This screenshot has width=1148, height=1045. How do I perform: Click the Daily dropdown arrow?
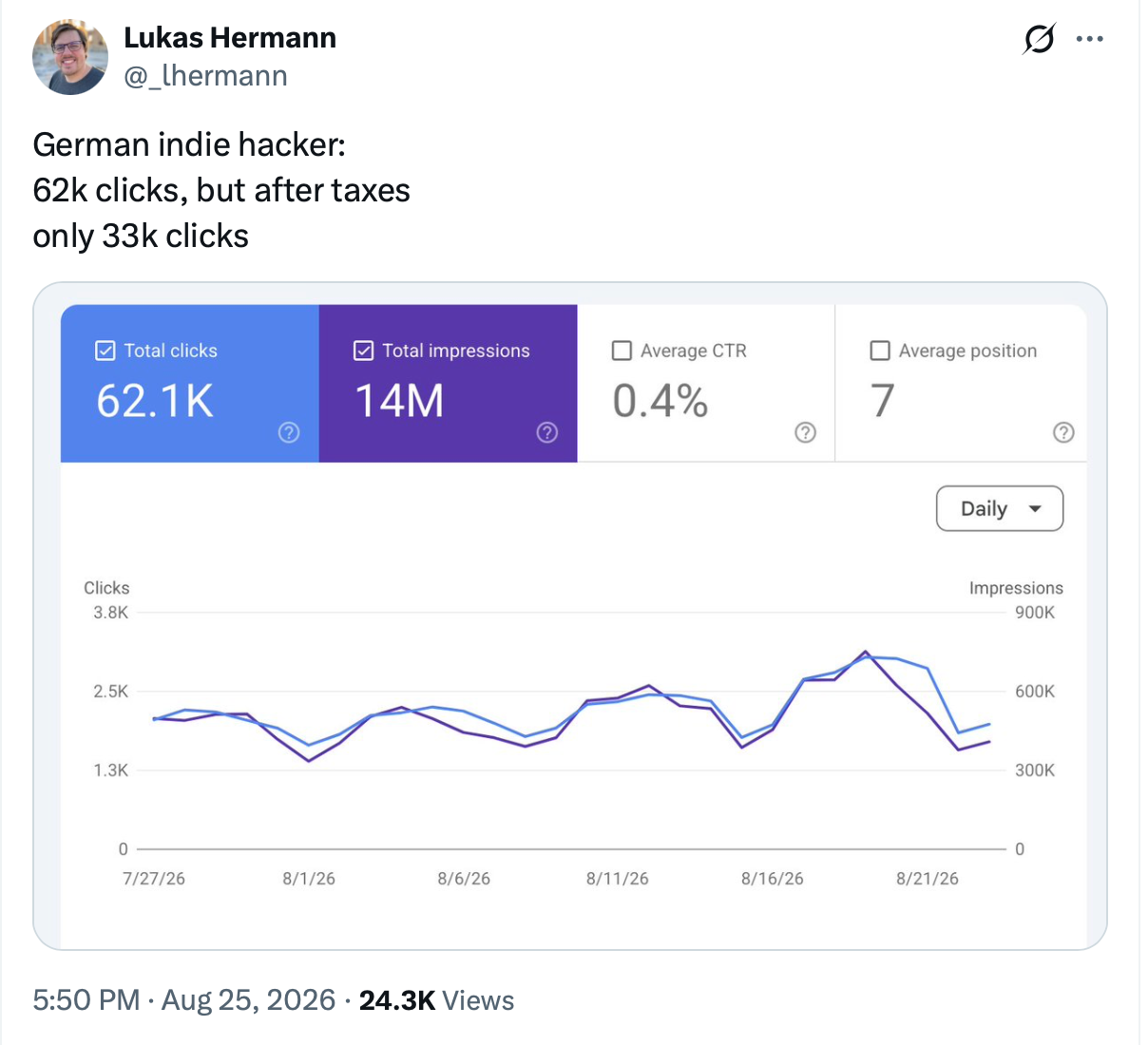pyautogui.click(x=1035, y=509)
